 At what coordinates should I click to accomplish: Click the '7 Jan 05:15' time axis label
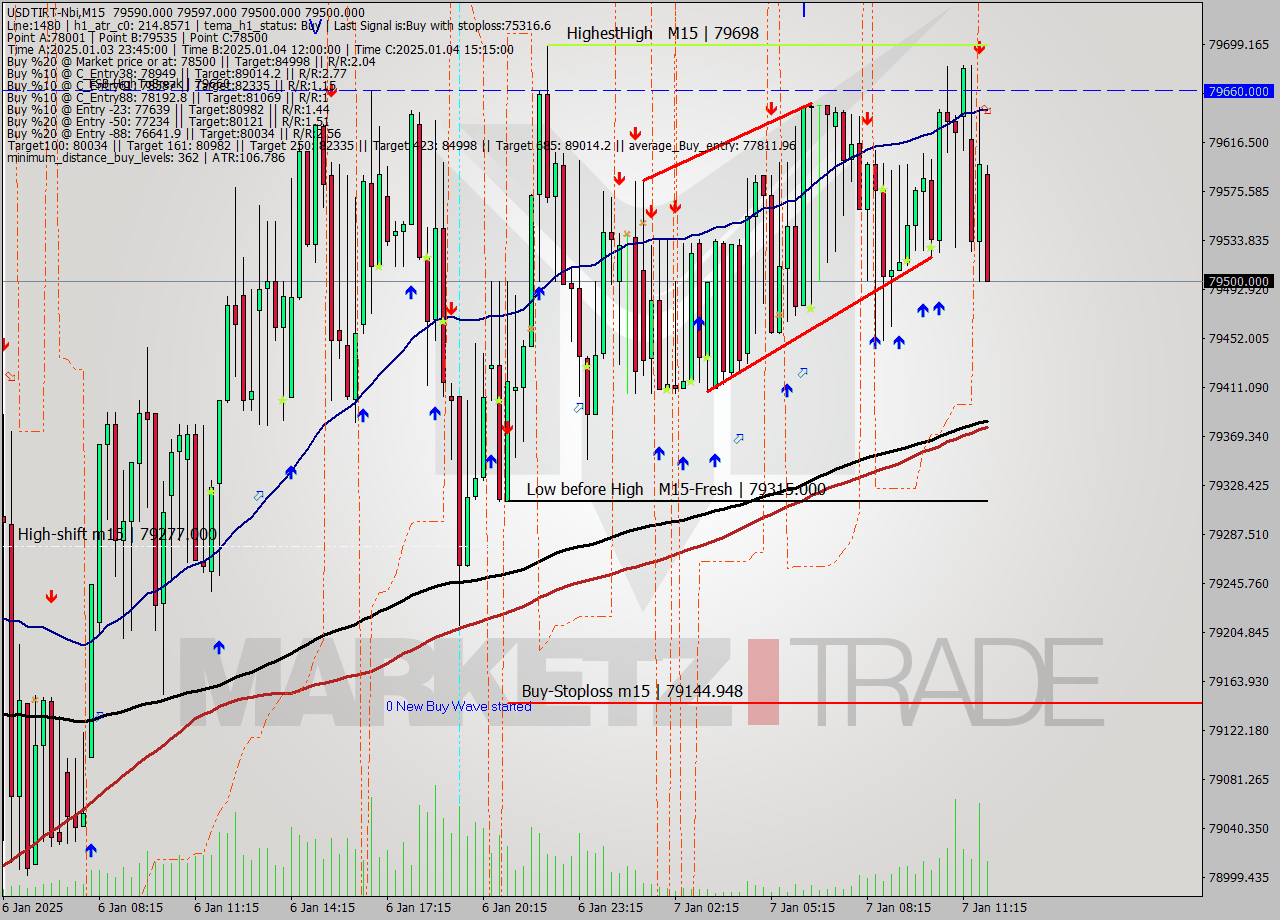pyautogui.click(x=802, y=908)
